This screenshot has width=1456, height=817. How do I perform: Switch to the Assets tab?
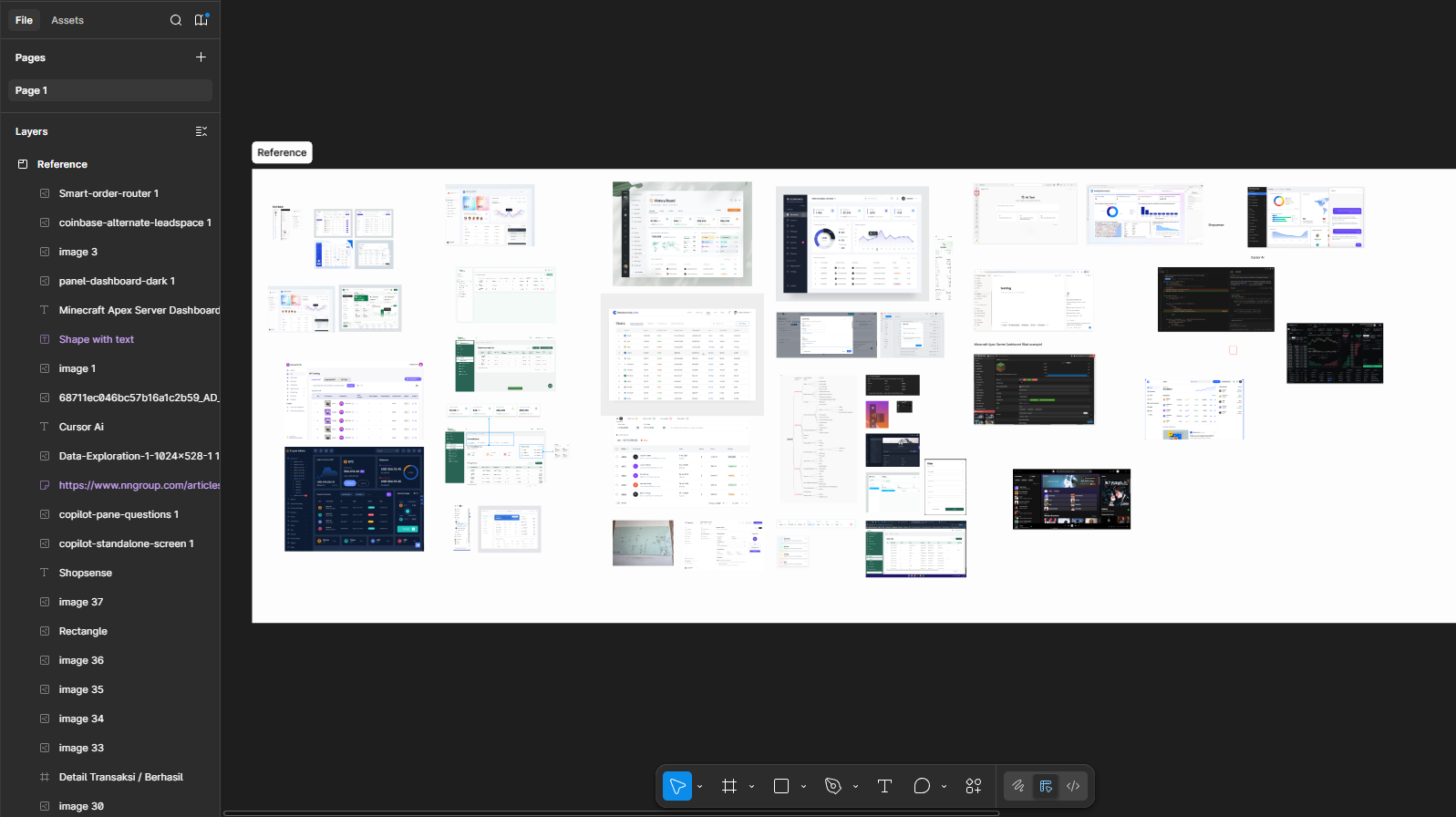coord(67,20)
